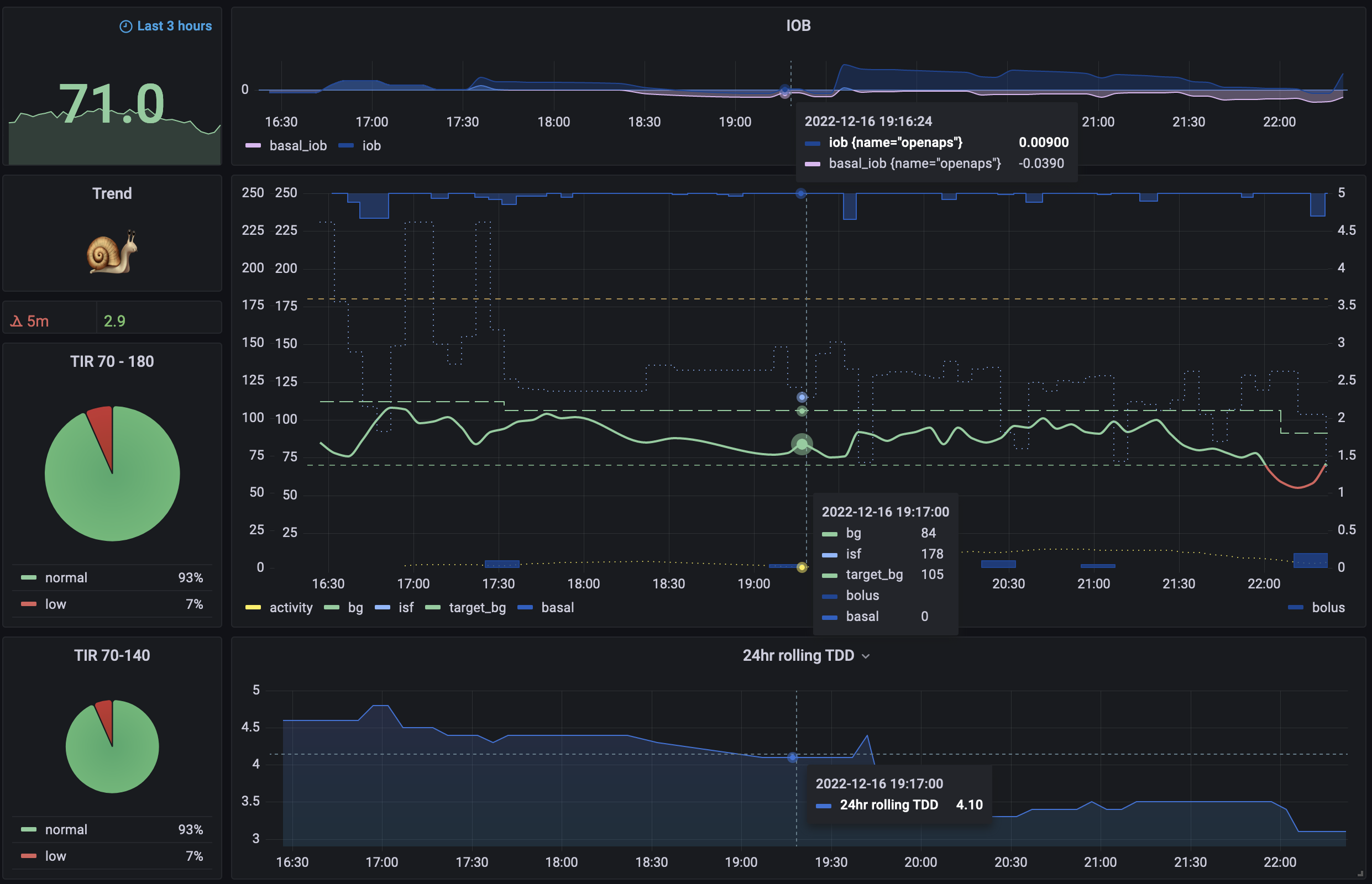Click the yellow activity data point marker

[x=802, y=568]
